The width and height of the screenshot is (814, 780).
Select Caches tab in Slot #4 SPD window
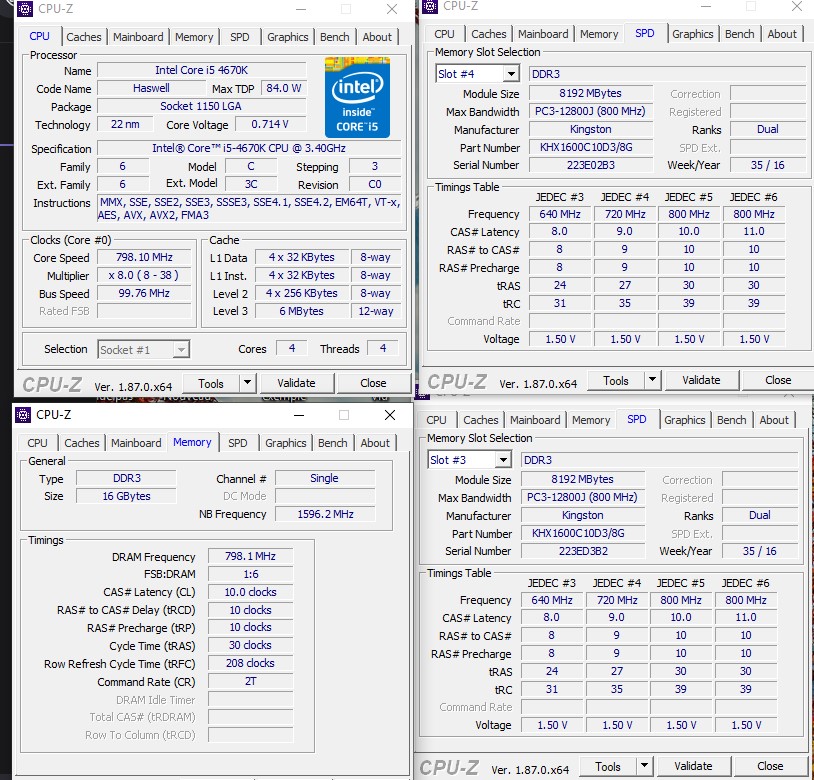click(489, 34)
